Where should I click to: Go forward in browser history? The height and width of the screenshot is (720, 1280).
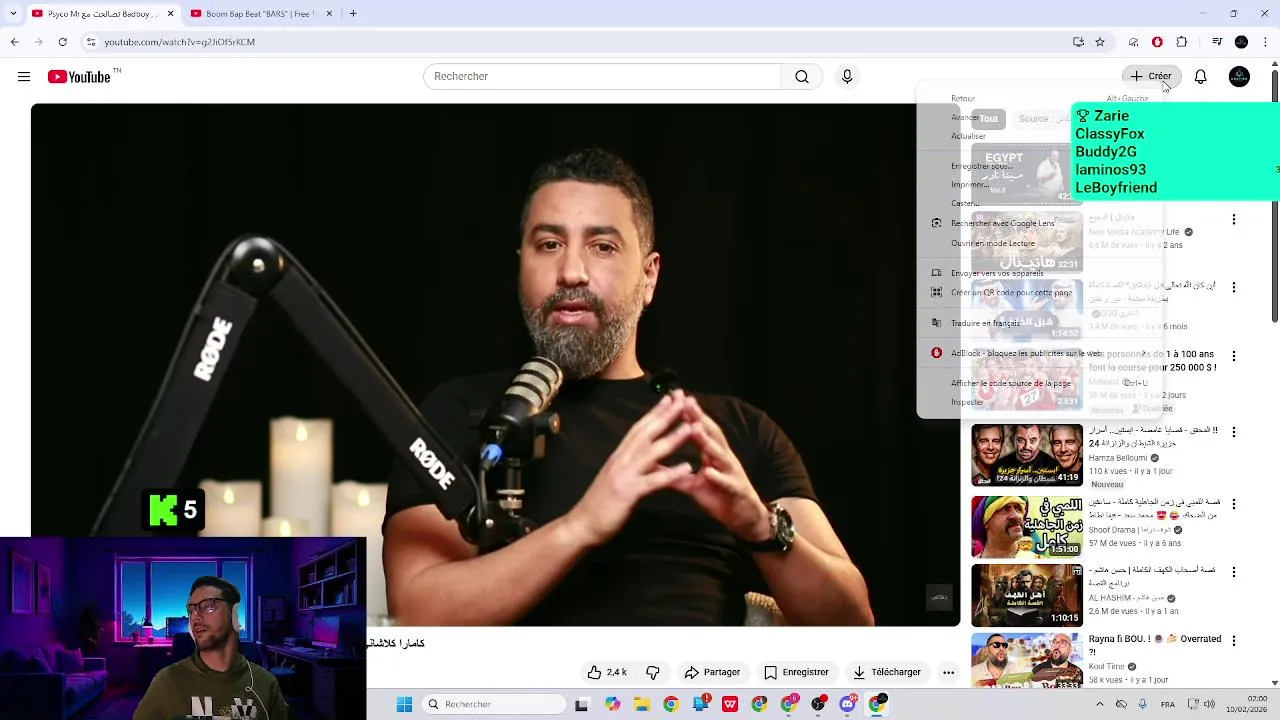point(38,42)
